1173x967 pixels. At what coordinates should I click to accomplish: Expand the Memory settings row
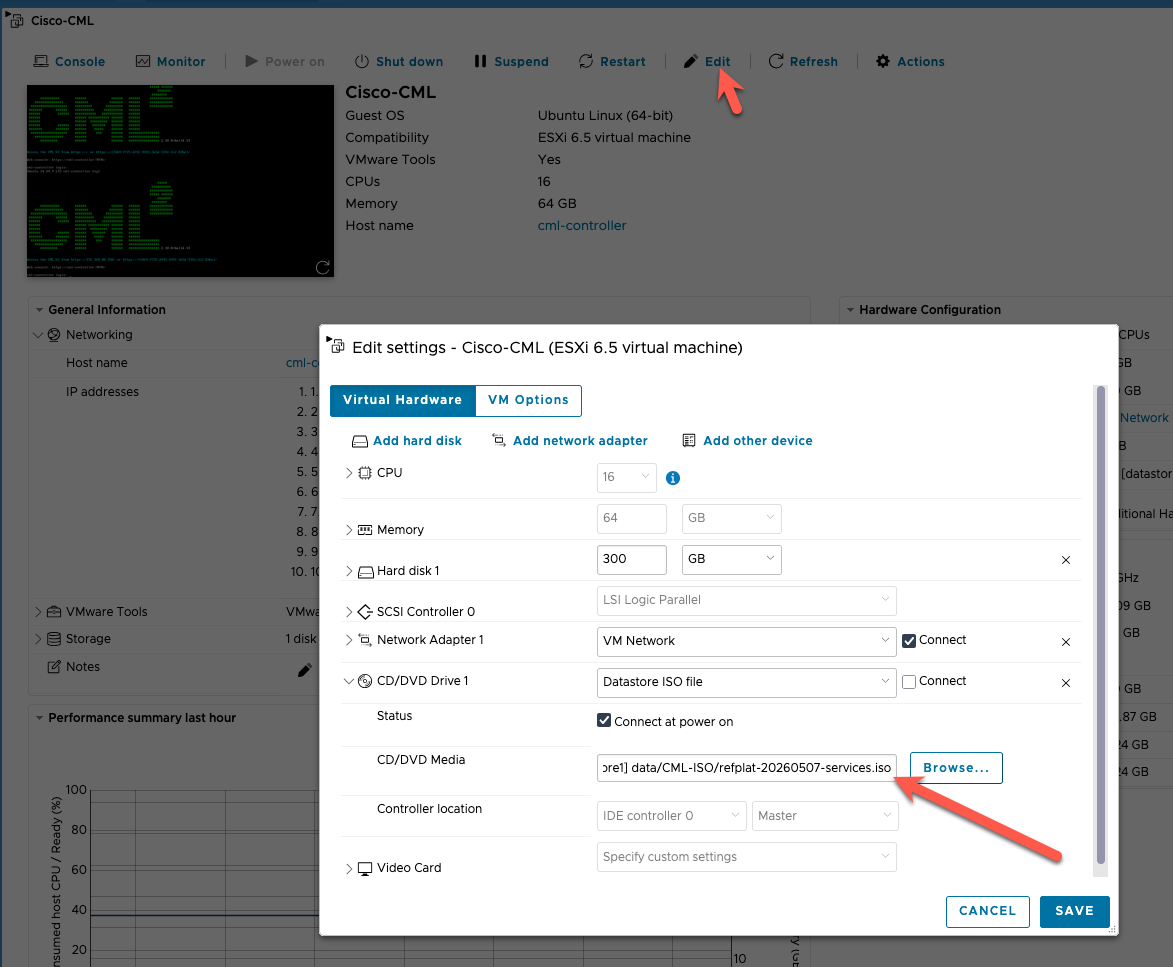tap(349, 529)
